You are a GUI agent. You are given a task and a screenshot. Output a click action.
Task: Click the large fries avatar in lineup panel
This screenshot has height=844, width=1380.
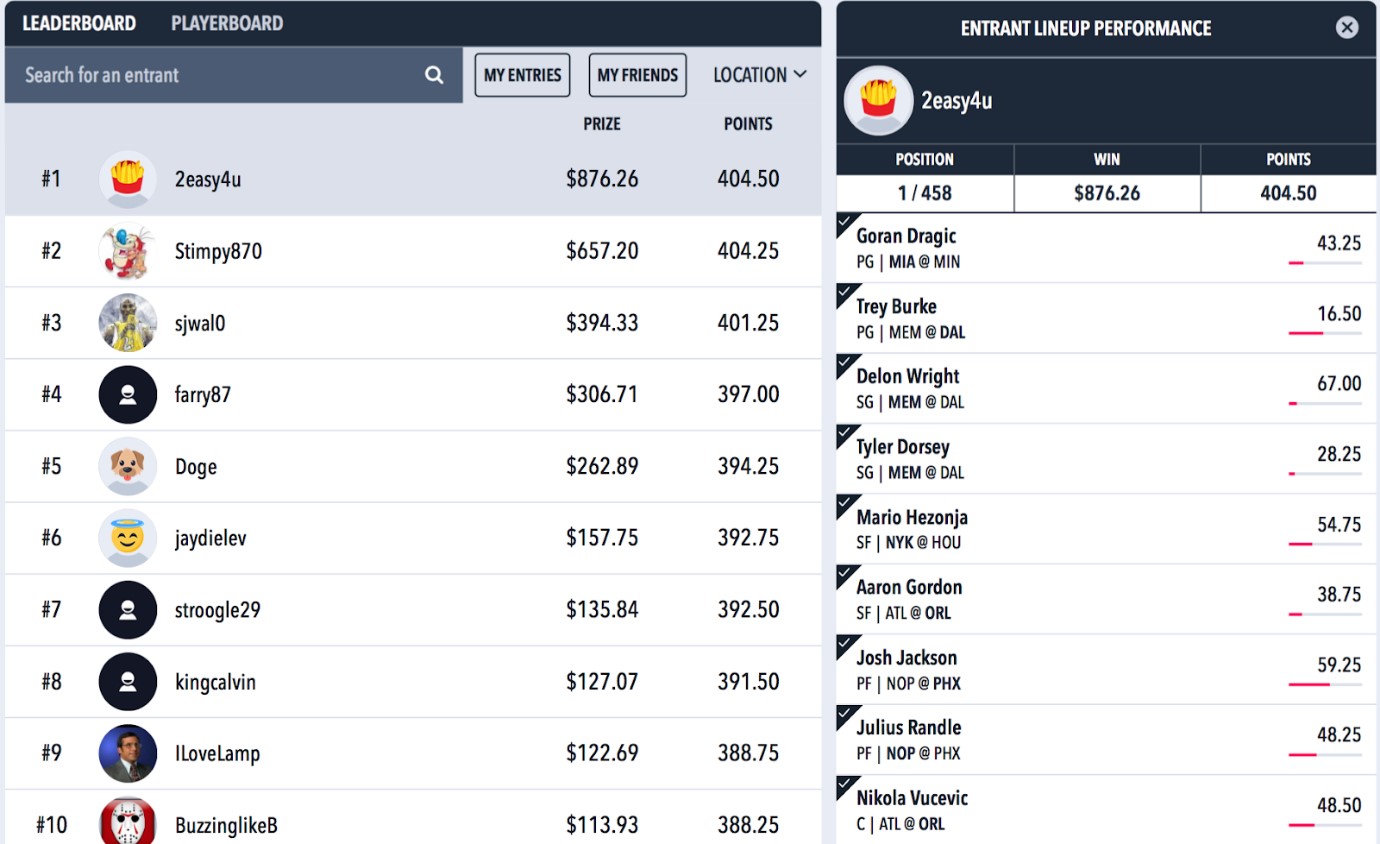click(x=878, y=101)
